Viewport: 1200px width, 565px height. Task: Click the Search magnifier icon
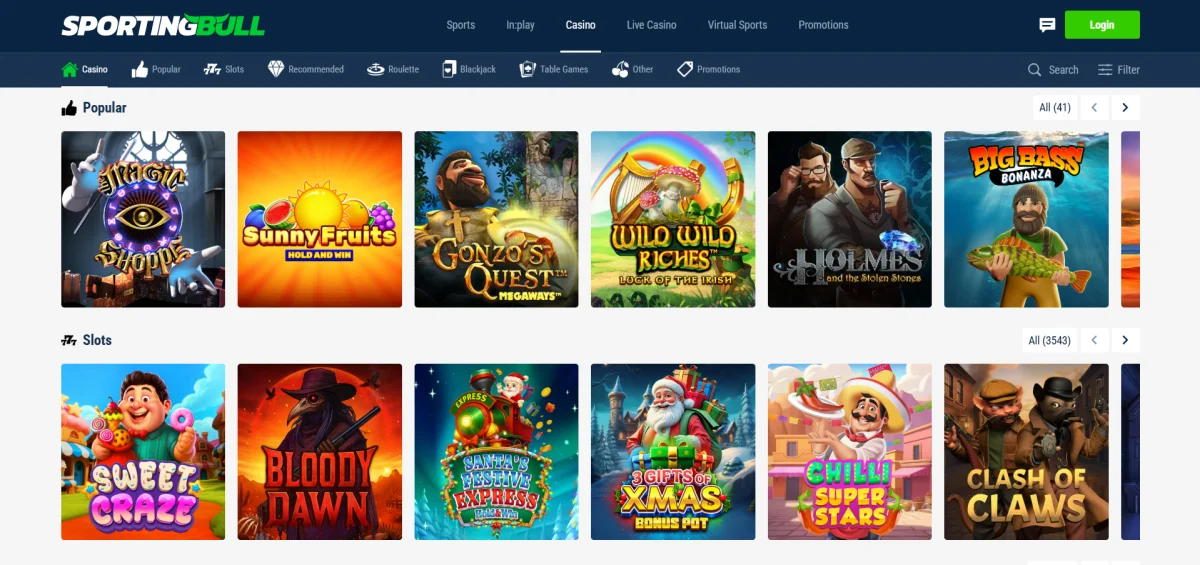click(x=1035, y=70)
